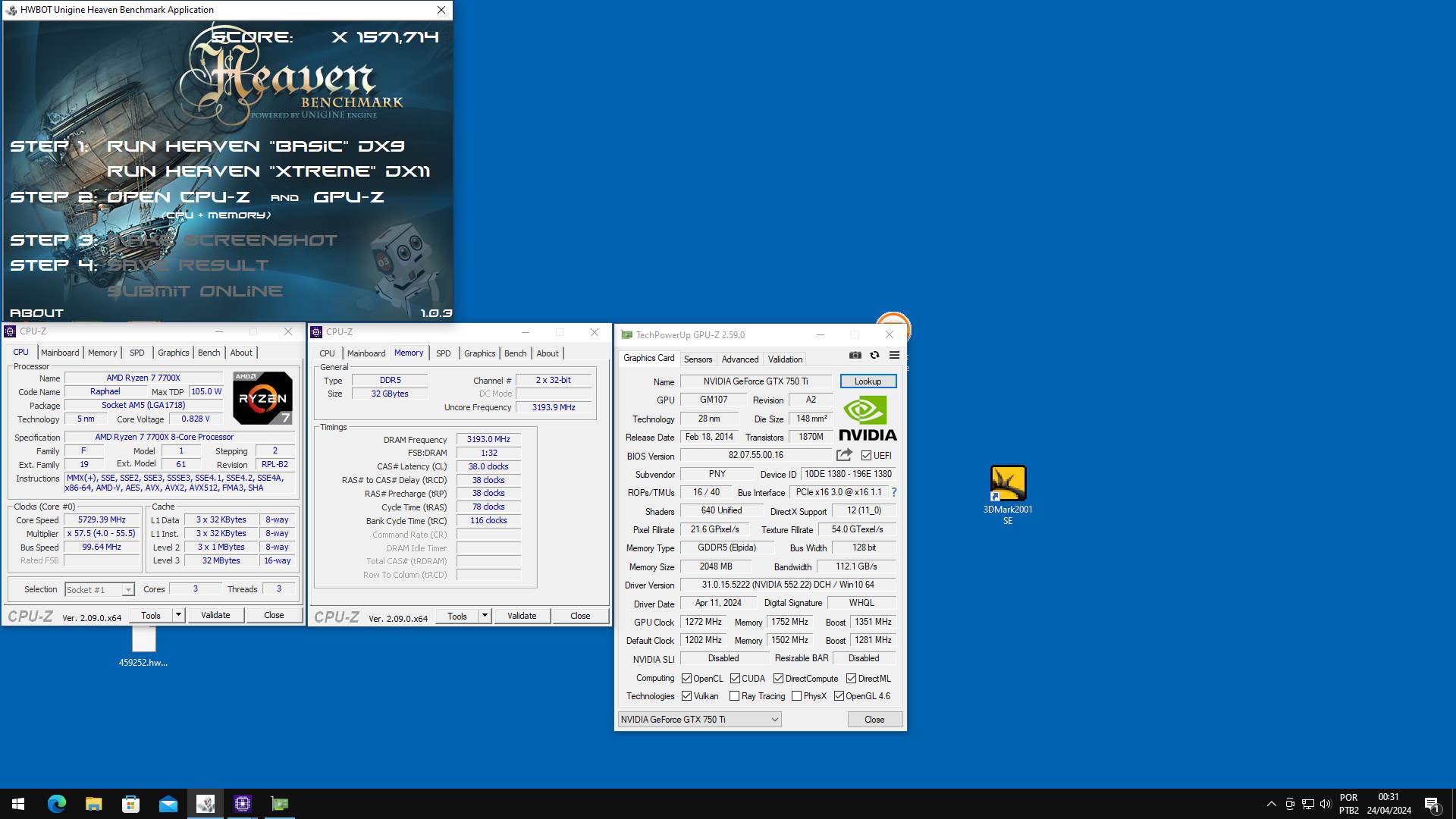This screenshot has width=1456, height=819.
Task: Click the Bus Interface question mark
Action: (x=893, y=492)
